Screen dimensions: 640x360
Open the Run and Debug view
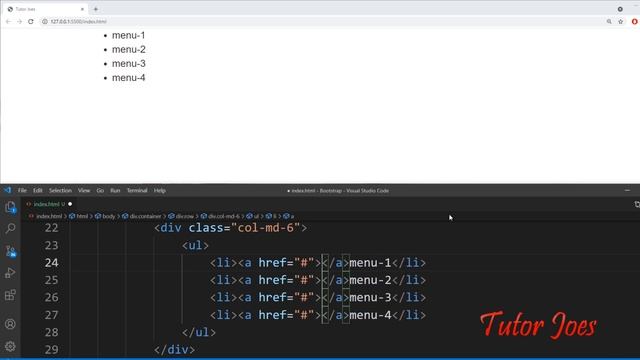[x=11, y=273]
